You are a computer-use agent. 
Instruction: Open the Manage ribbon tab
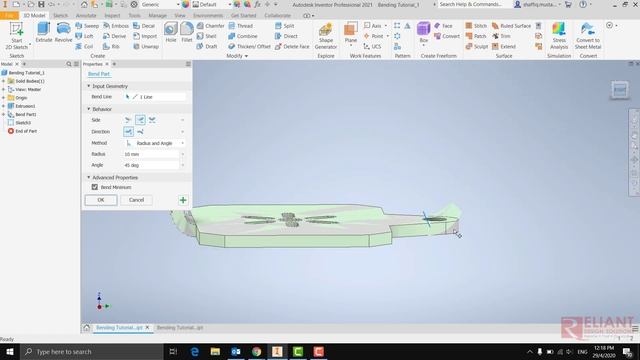[158, 16]
